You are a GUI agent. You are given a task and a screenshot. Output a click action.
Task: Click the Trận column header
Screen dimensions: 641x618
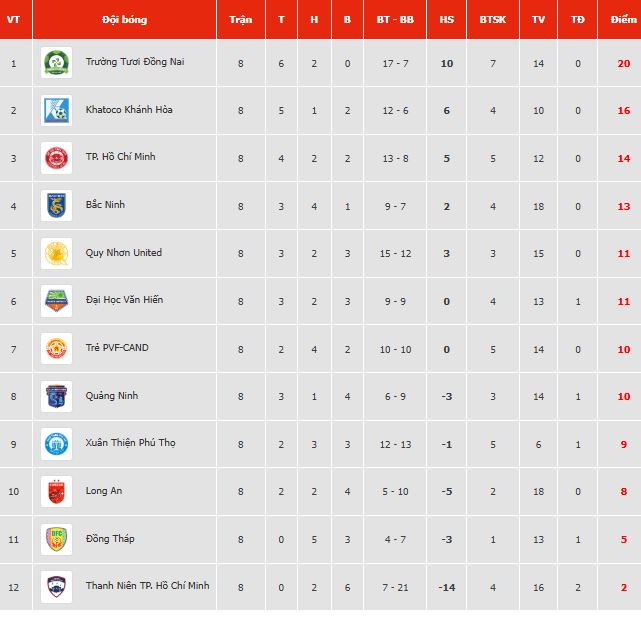pos(240,19)
